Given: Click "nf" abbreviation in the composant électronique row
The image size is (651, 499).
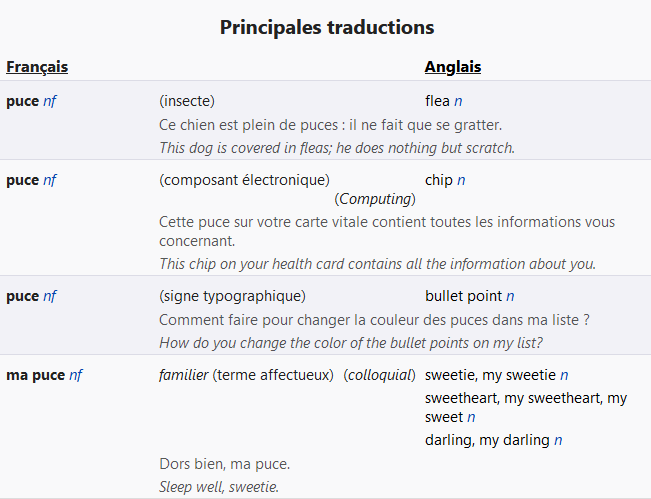Looking at the screenshot, I should click(x=49, y=180).
